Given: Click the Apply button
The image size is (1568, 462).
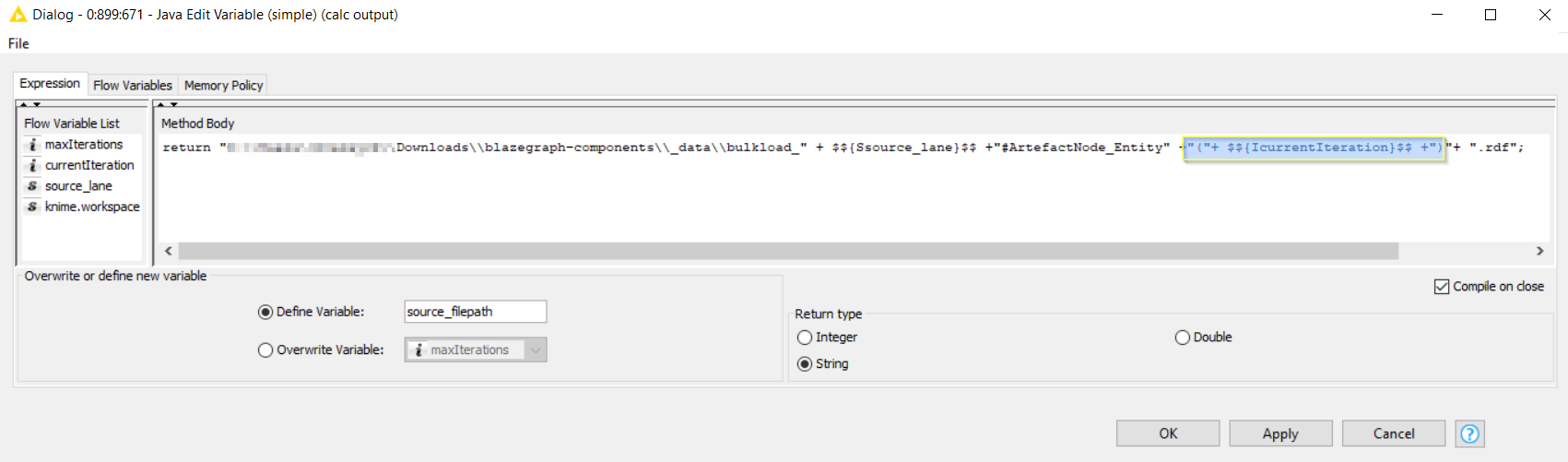Looking at the screenshot, I should click(x=1280, y=433).
